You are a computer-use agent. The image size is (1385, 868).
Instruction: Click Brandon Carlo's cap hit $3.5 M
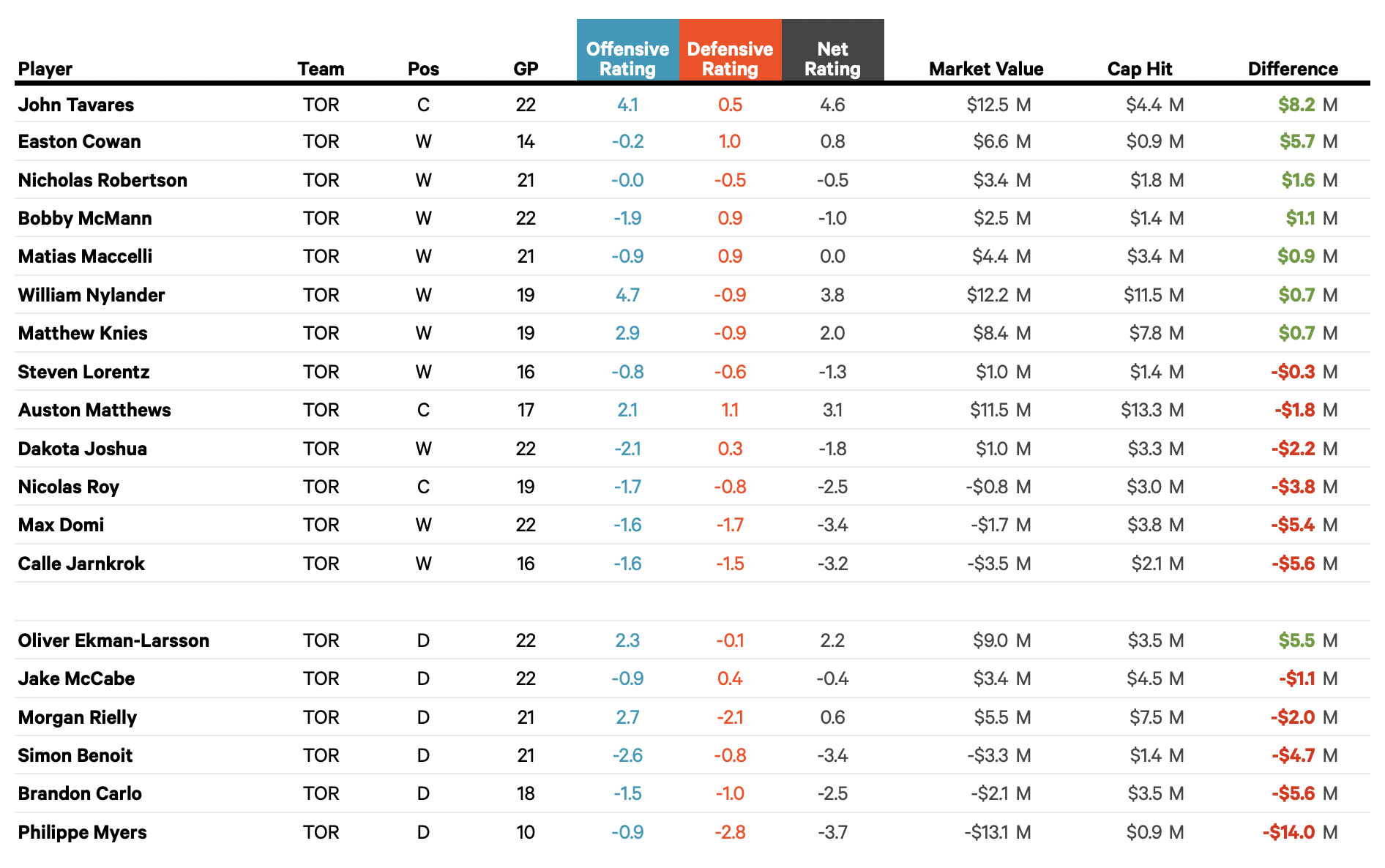(1154, 793)
